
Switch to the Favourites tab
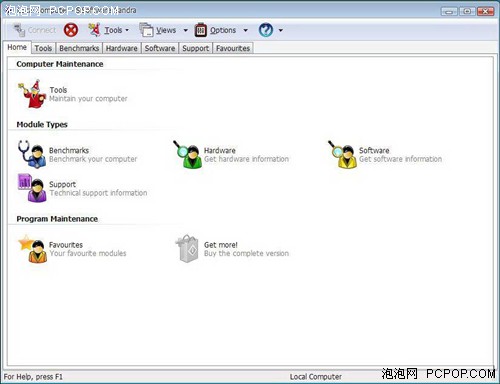233,48
